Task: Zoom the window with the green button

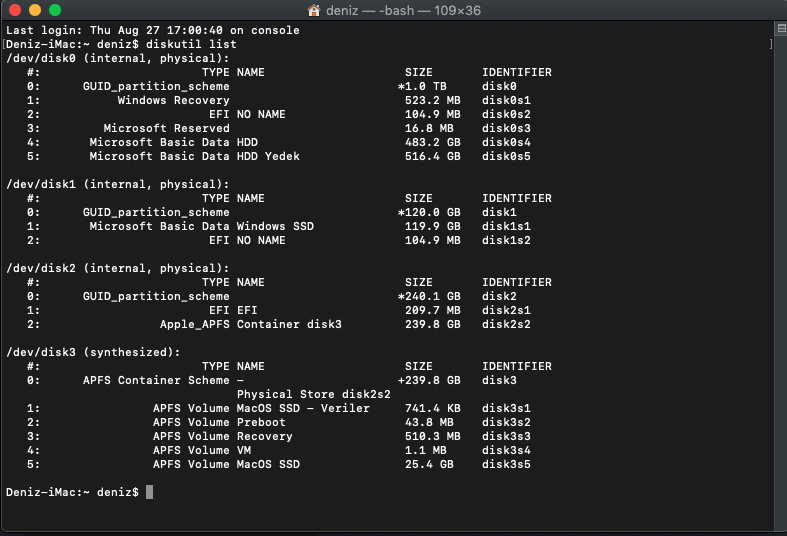Action: (54, 10)
